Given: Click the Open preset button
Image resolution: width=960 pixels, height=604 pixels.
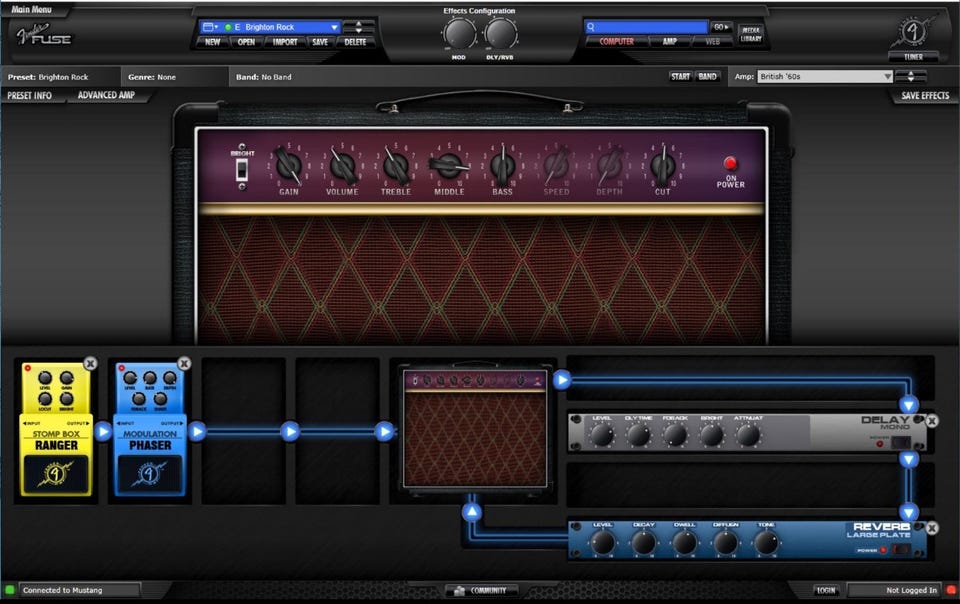Looking at the screenshot, I should (x=246, y=42).
